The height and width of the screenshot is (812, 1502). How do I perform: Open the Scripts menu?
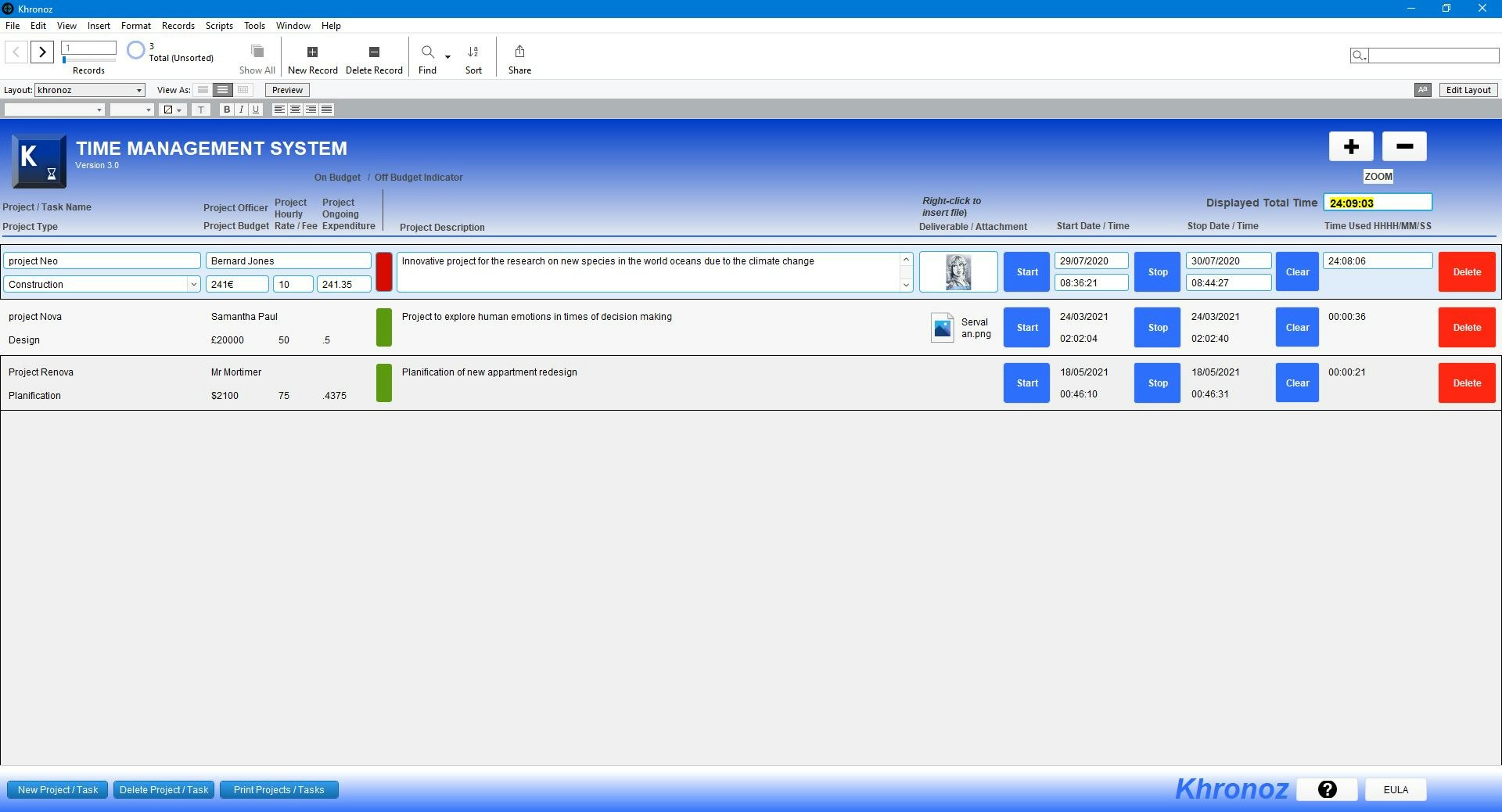tap(218, 25)
